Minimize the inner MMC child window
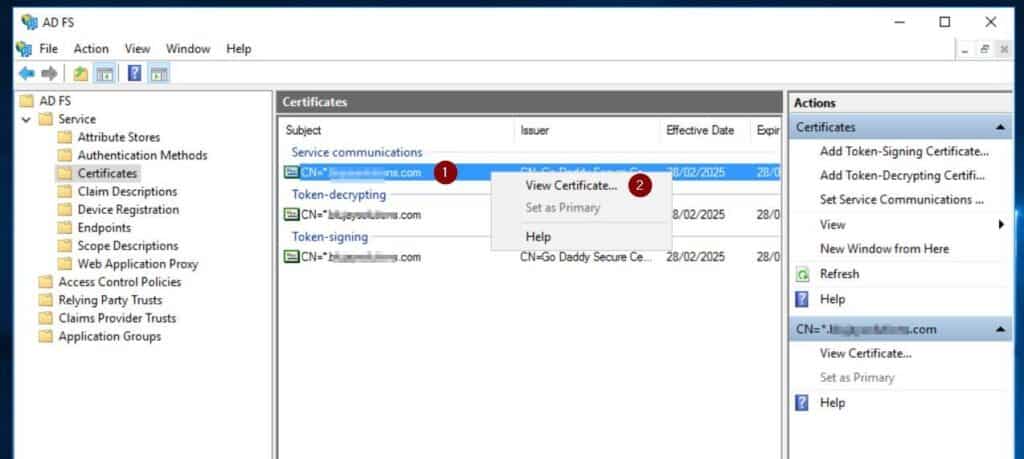Screen dimensions: 1024x459 (x=966, y=50)
